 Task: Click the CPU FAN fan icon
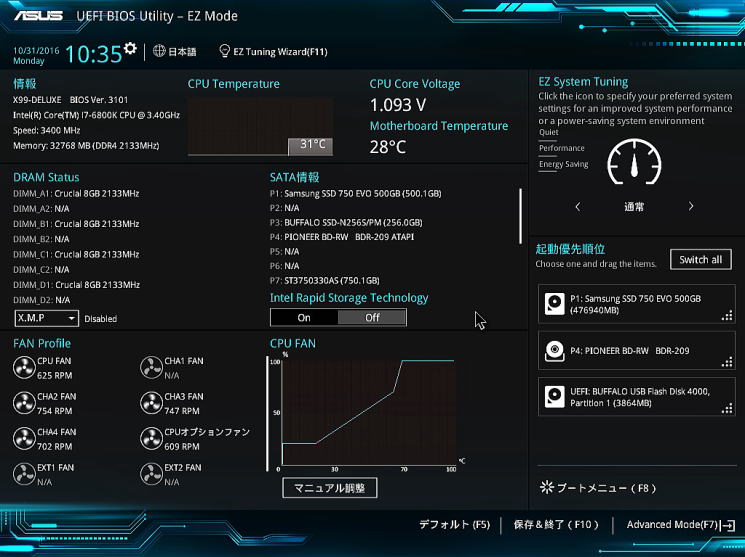(x=24, y=368)
